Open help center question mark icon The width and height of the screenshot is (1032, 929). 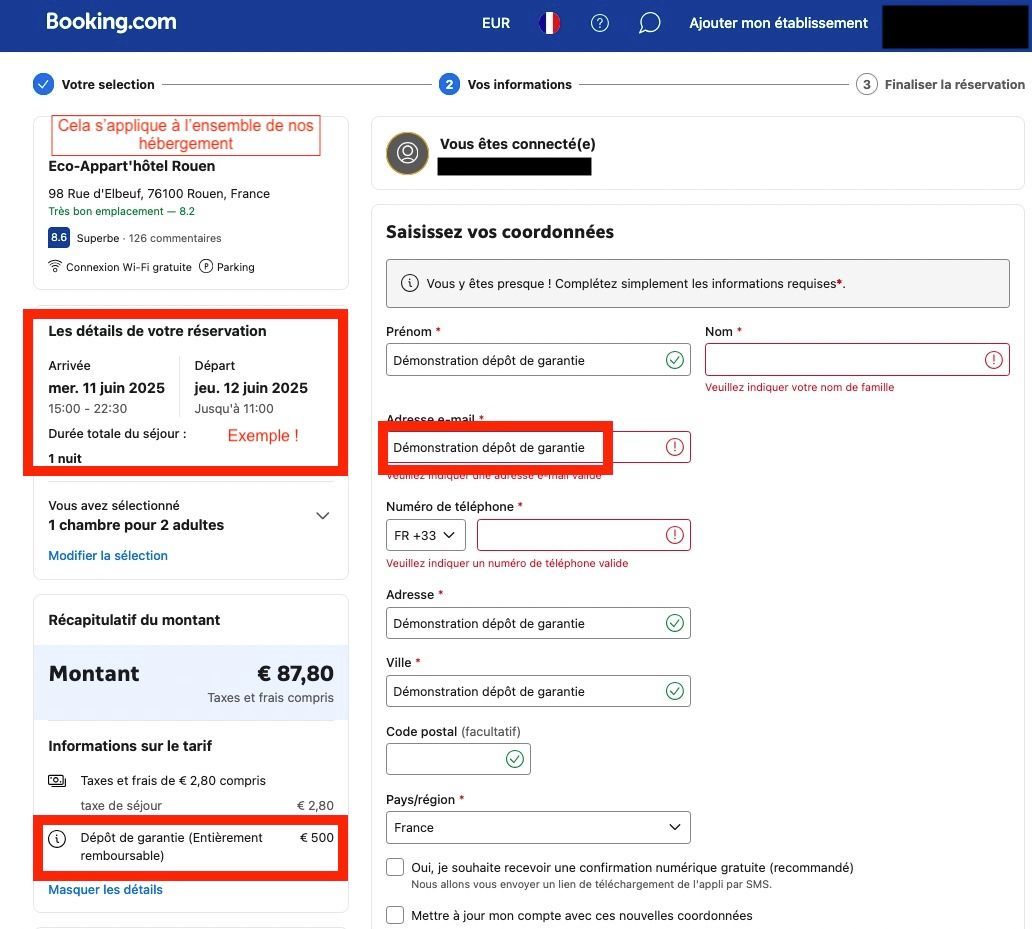tap(600, 23)
